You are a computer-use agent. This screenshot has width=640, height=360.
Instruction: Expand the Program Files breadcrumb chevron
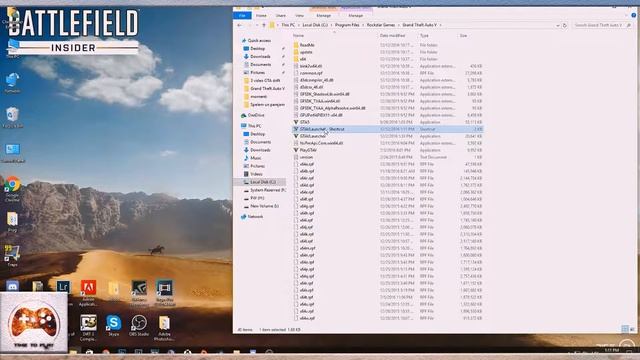tap(363, 25)
